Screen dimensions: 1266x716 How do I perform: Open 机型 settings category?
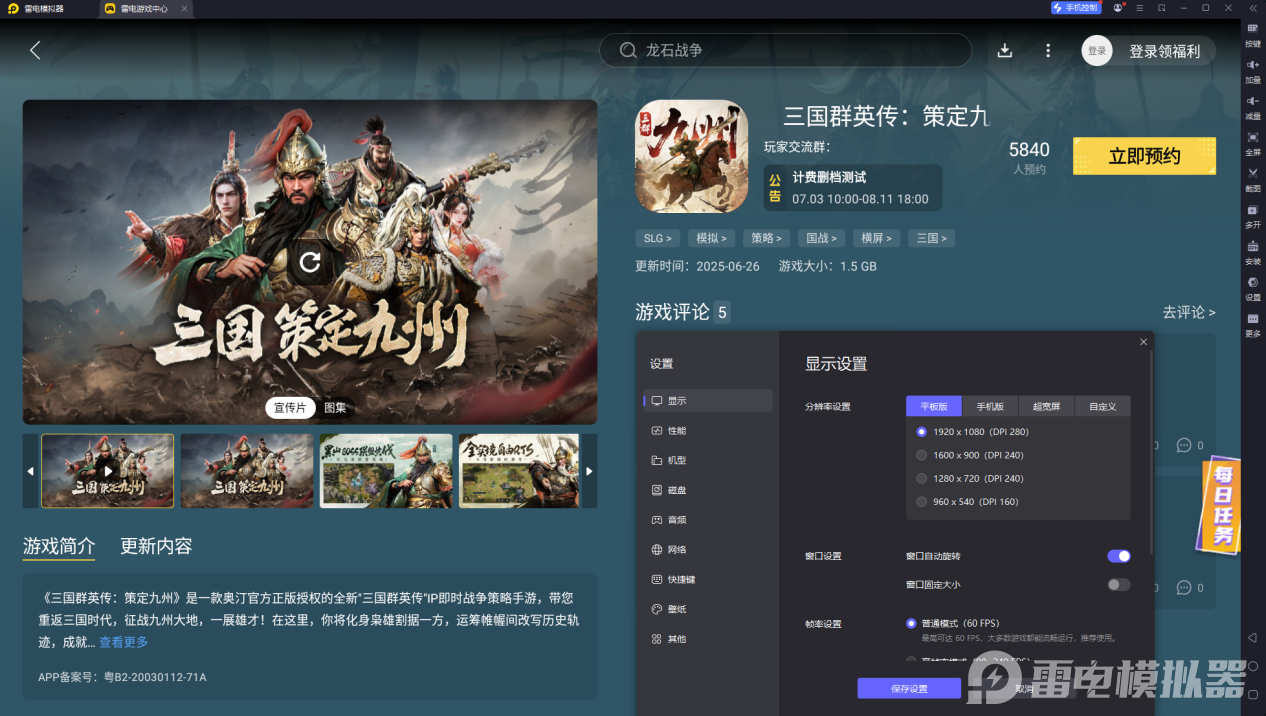(708, 460)
